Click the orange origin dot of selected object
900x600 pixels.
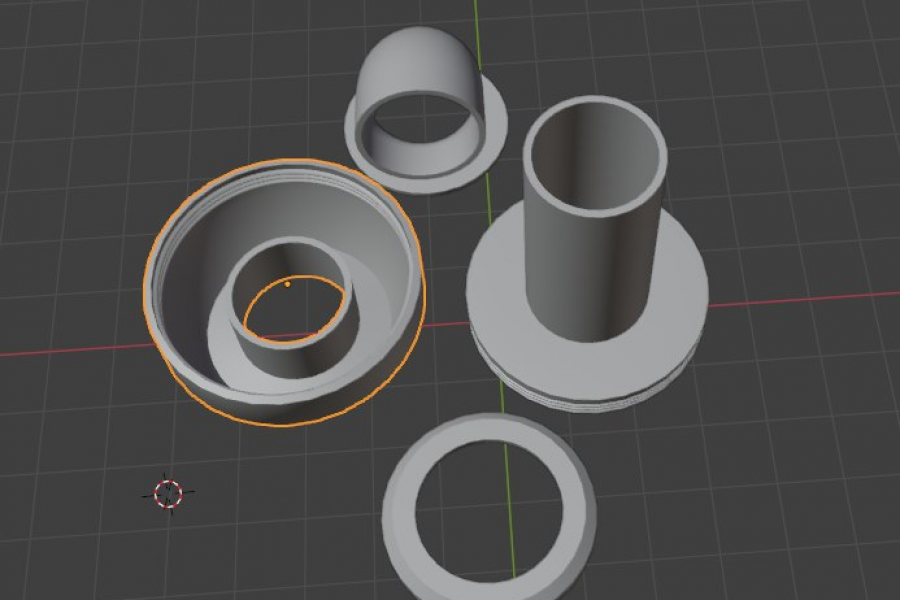click(x=288, y=284)
